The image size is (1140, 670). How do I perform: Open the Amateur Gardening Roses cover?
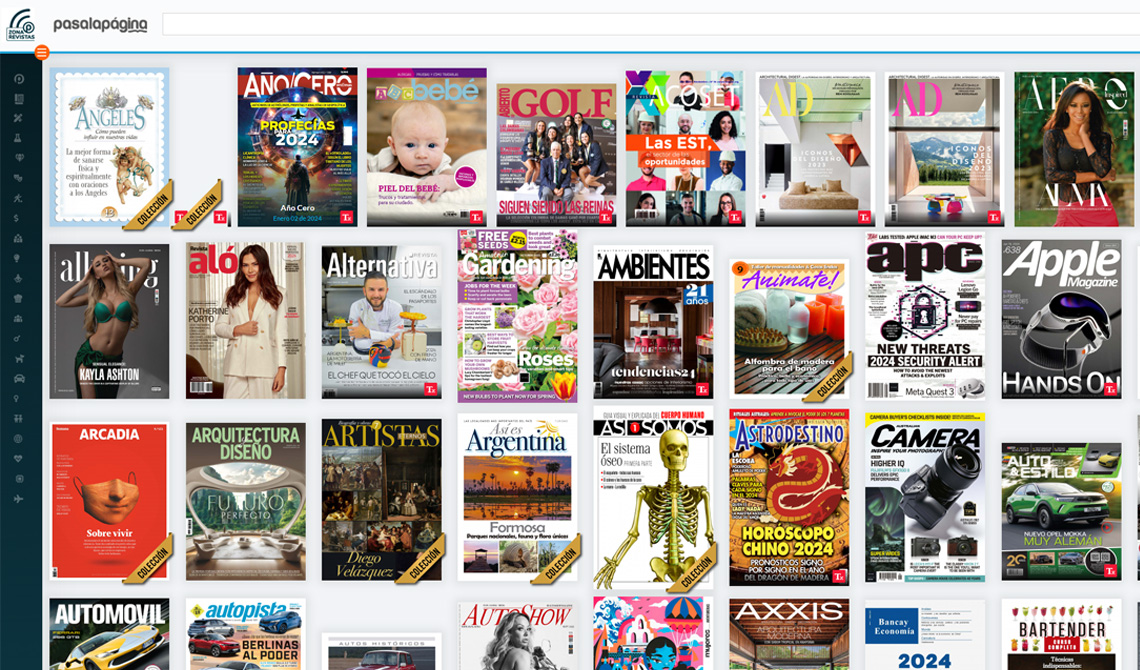coord(518,316)
